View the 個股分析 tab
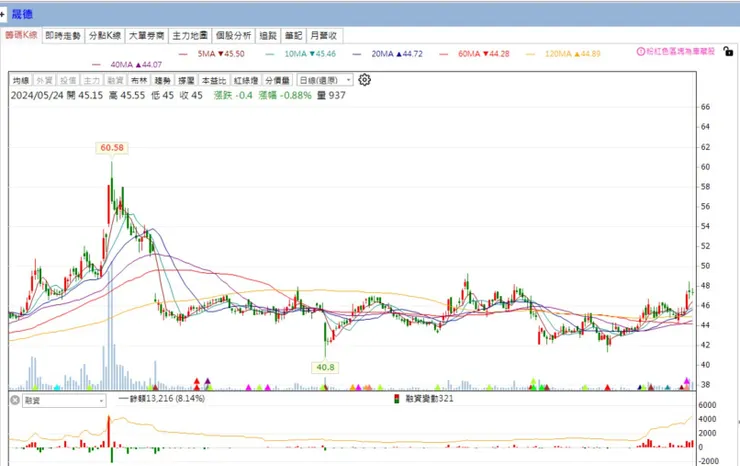Image resolution: width=740 pixels, height=466 pixels. coord(233,36)
